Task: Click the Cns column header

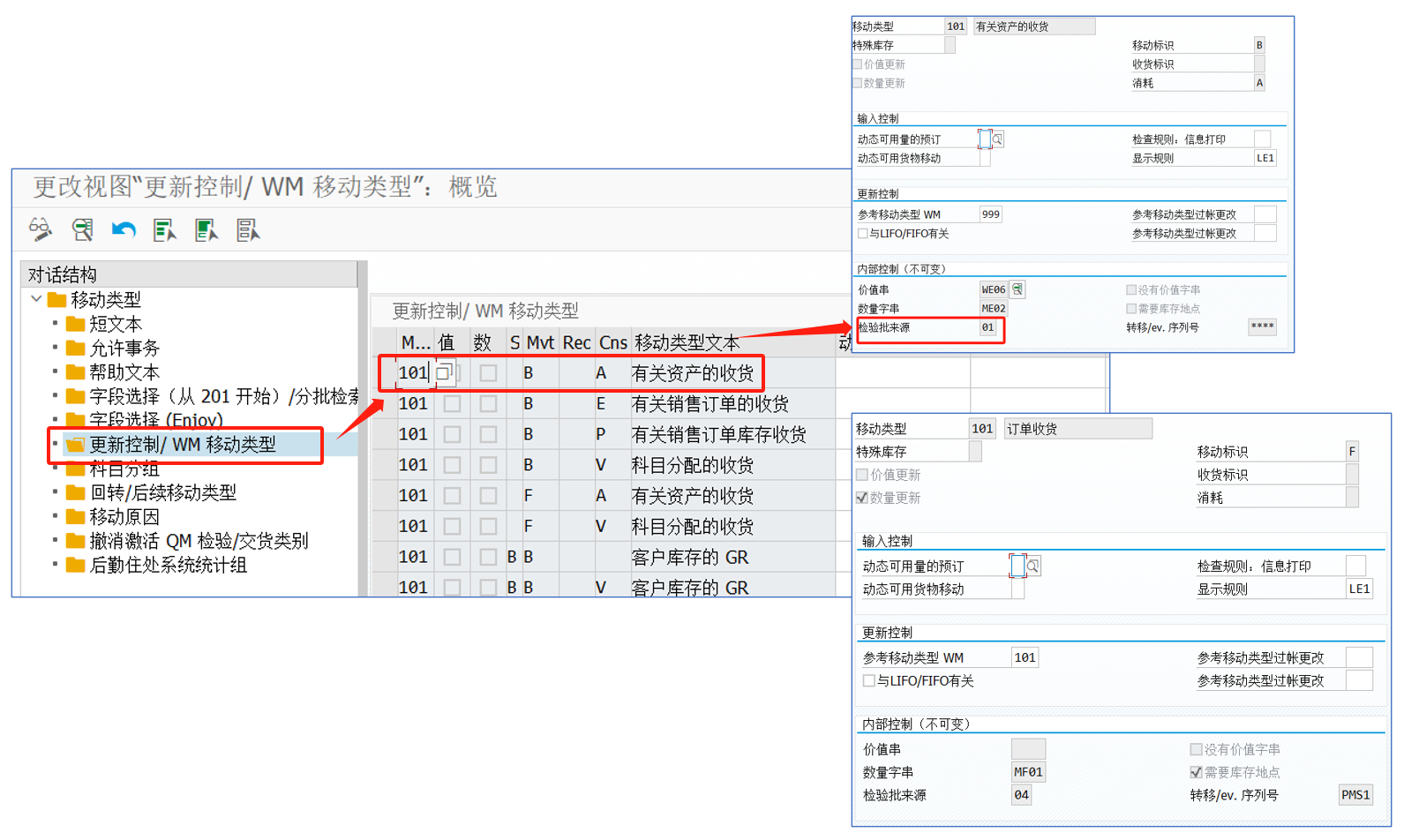Action: pos(613,342)
